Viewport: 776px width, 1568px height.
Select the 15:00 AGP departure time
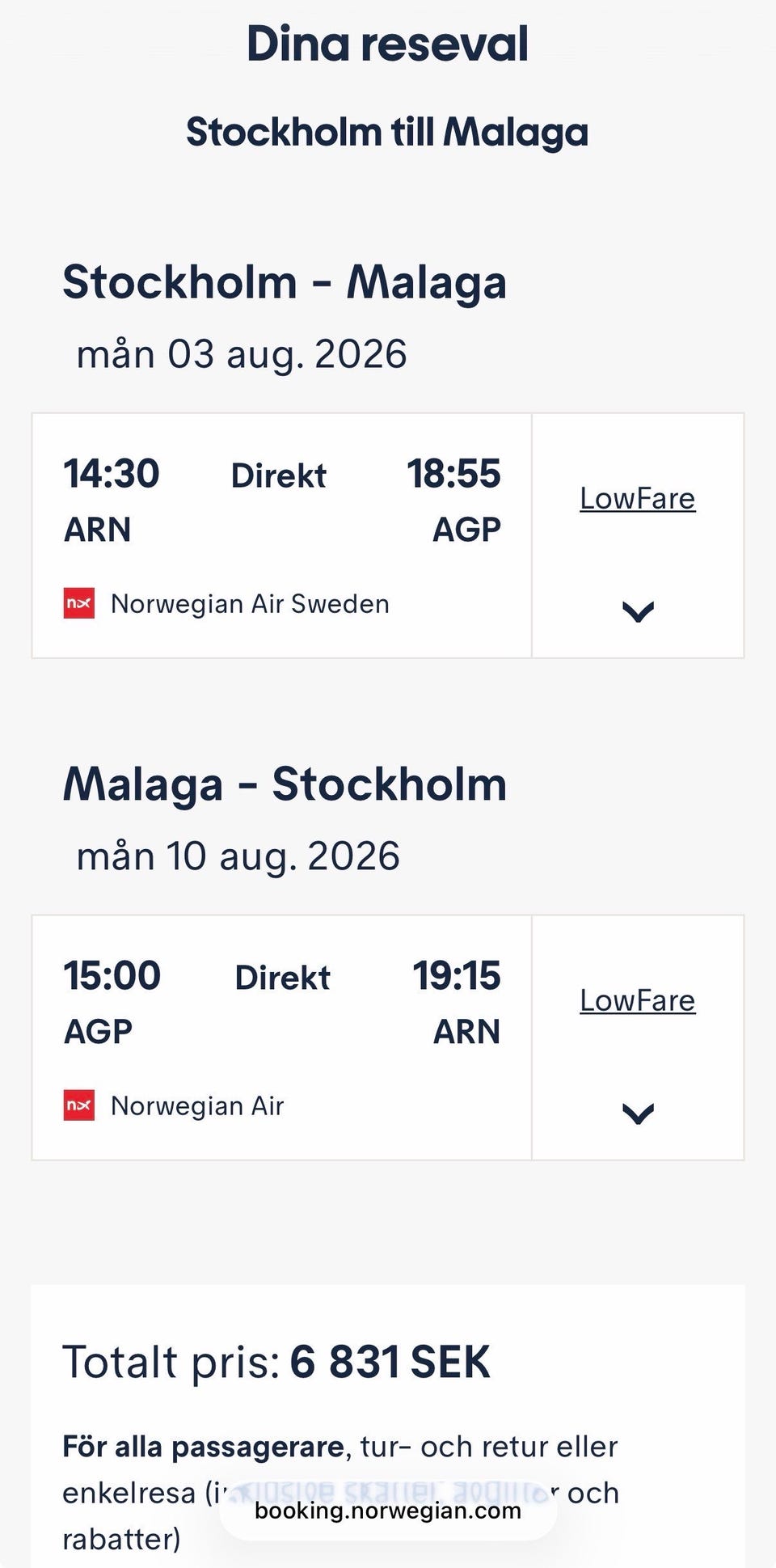coord(112,976)
